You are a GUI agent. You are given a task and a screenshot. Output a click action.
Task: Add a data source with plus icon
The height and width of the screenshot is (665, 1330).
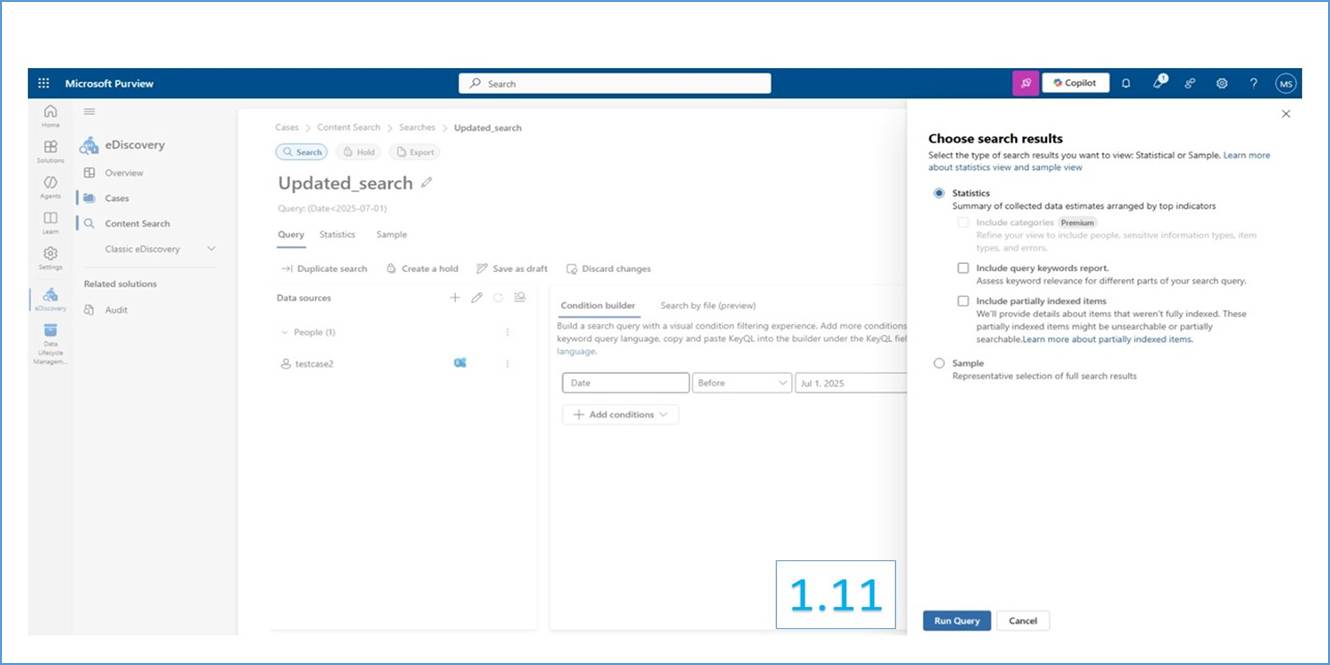[x=455, y=298]
